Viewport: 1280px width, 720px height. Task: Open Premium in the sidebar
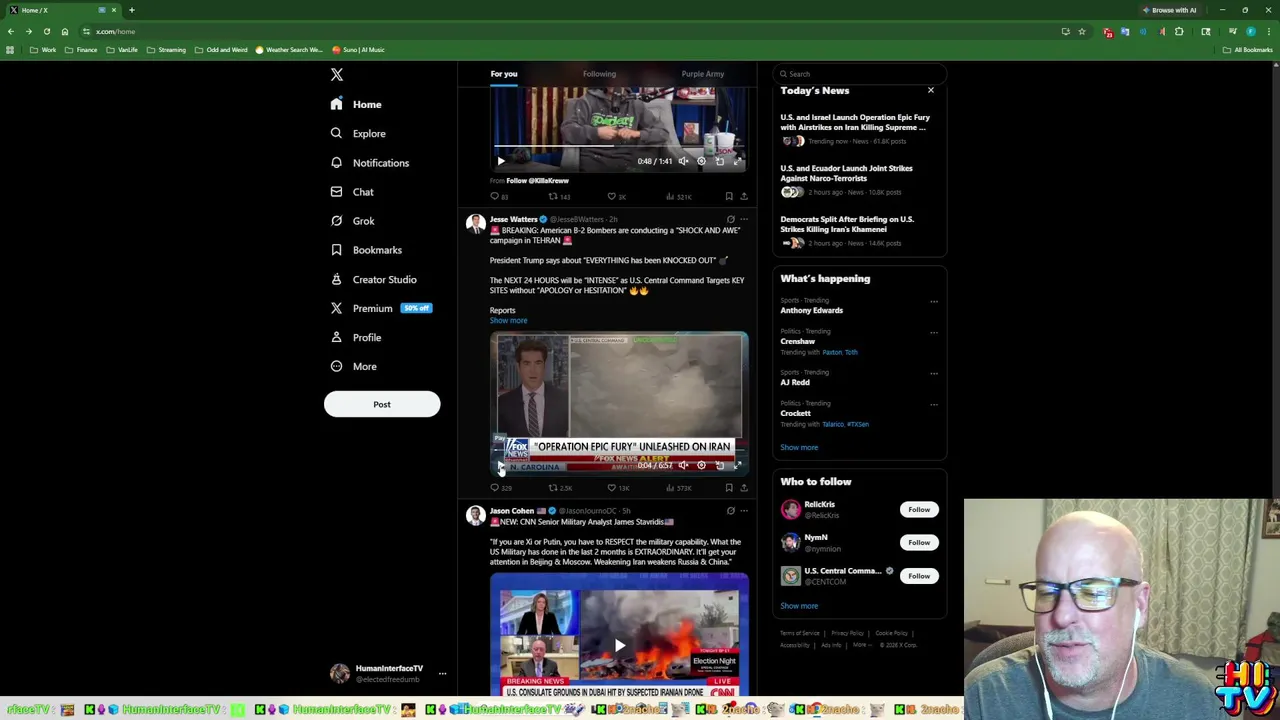tap(380, 308)
